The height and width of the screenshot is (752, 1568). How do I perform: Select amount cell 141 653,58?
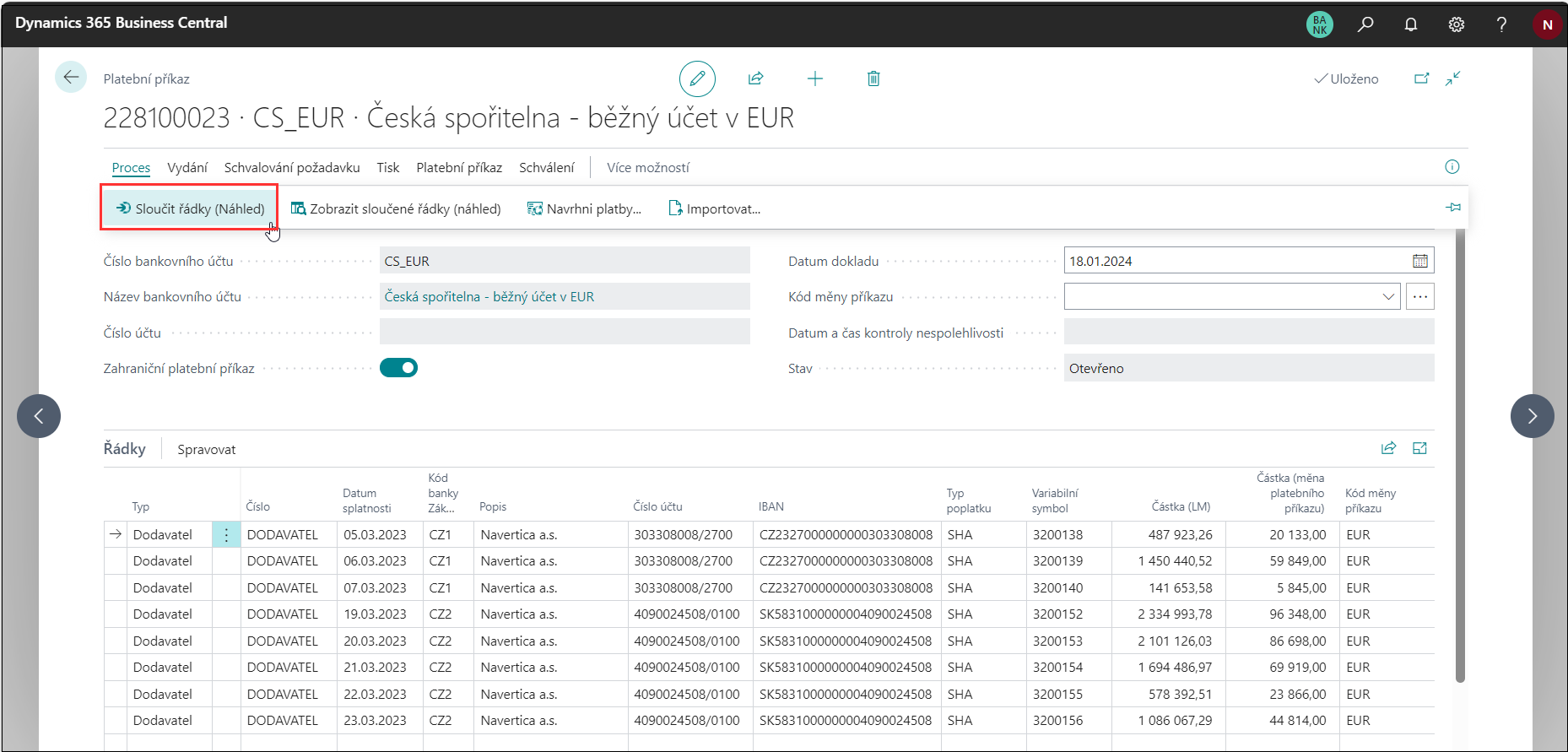pos(1169,588)
